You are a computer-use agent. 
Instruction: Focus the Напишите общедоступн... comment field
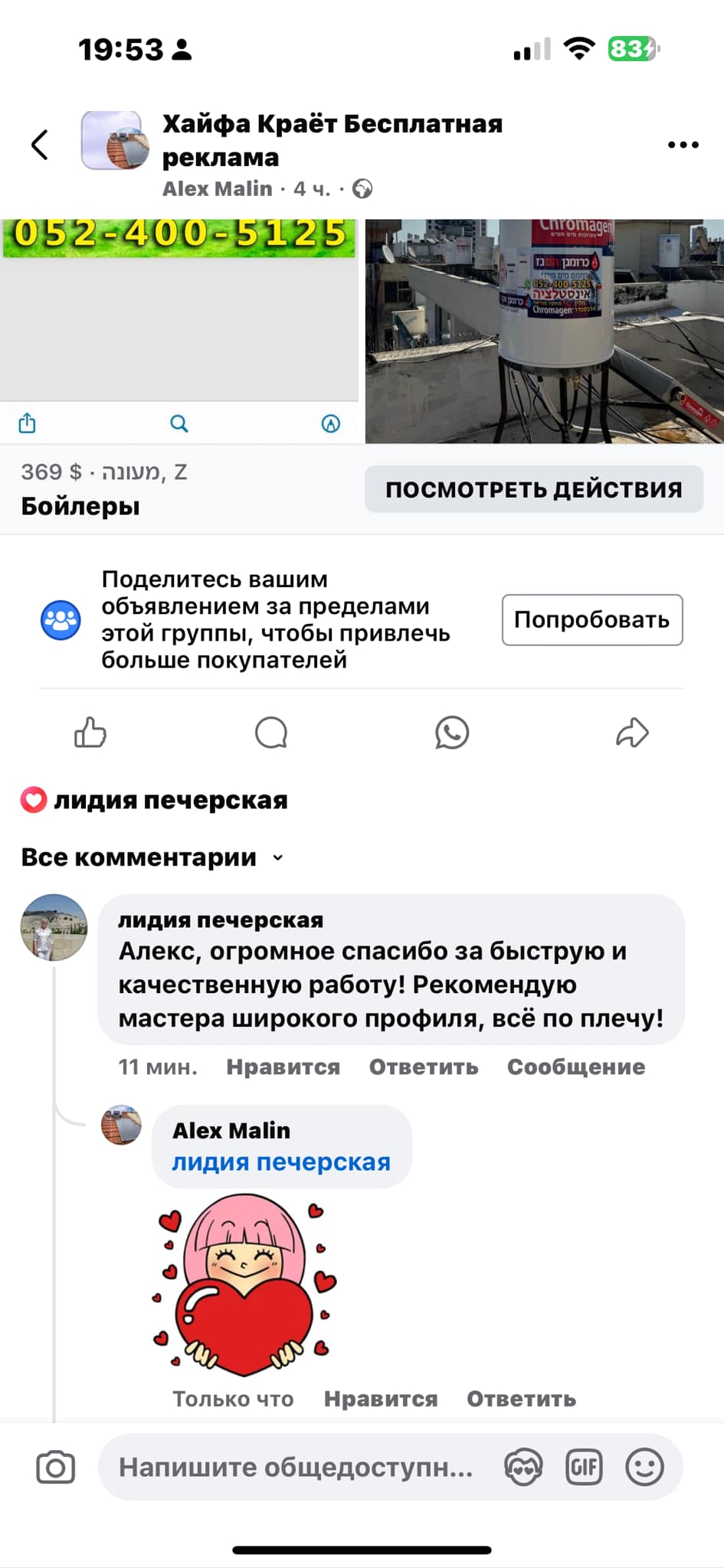point(299,1467)
